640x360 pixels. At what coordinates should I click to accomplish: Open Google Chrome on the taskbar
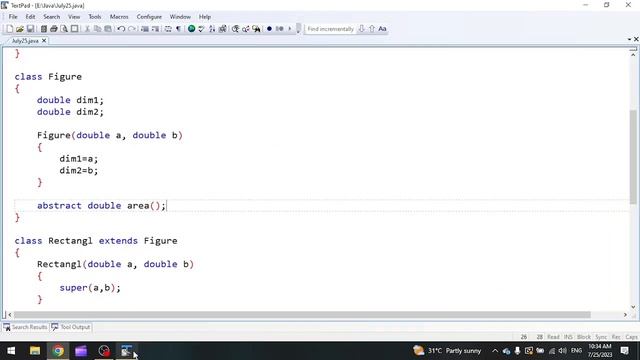point(58,351)
